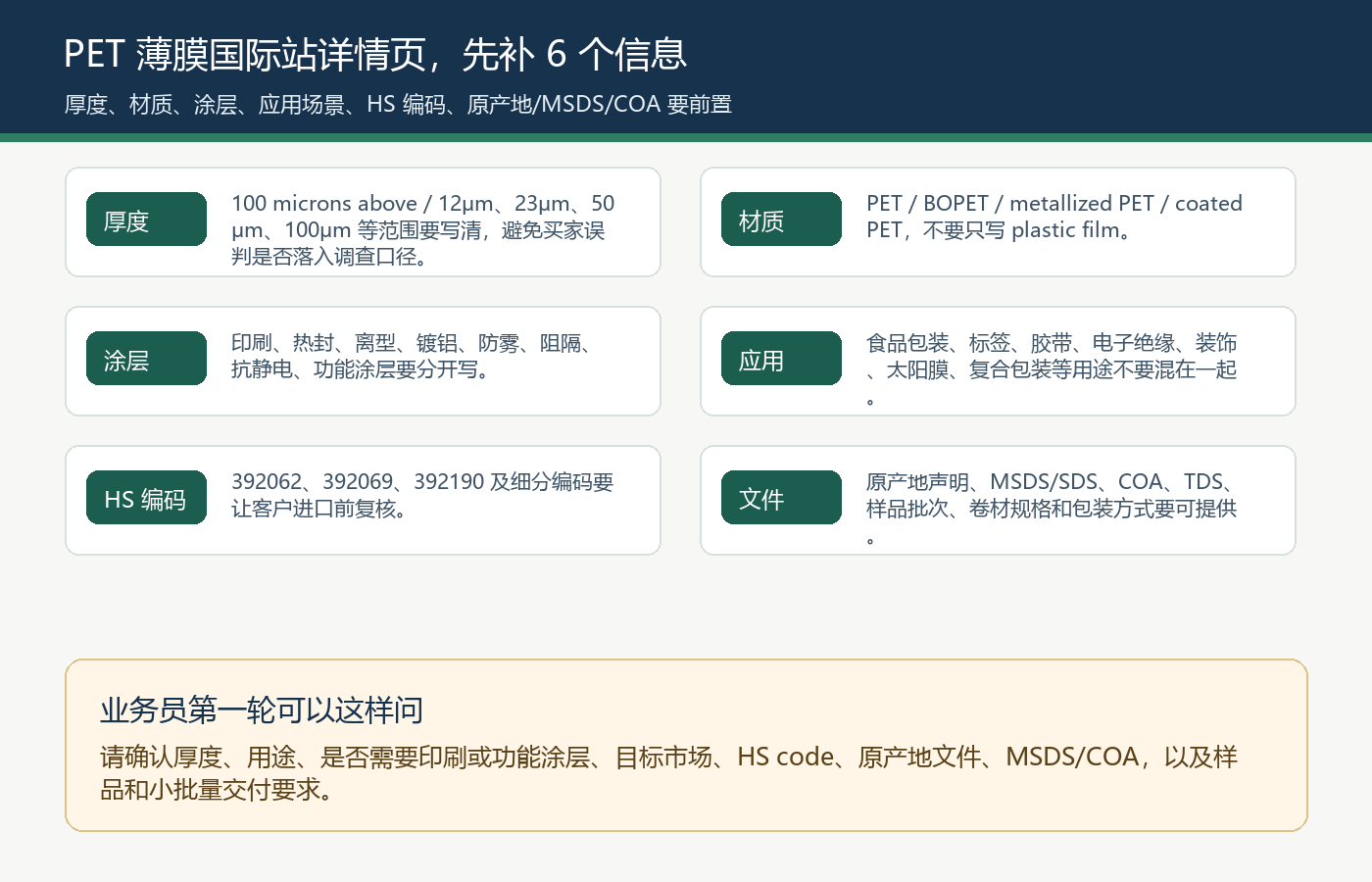The height and width of the screenshot is (882, 1372).
Task: Click the title starting 'PET 薄膜国际站详情页'
Action: click(375, 54)
